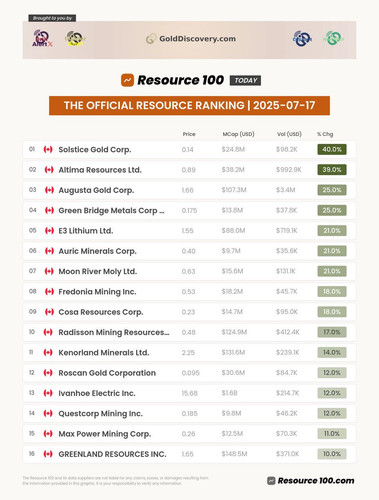The width and height of the screenshot is (379, 500).
Task: Click the dark blue sponsor logo
Action: tap(302, 38)
